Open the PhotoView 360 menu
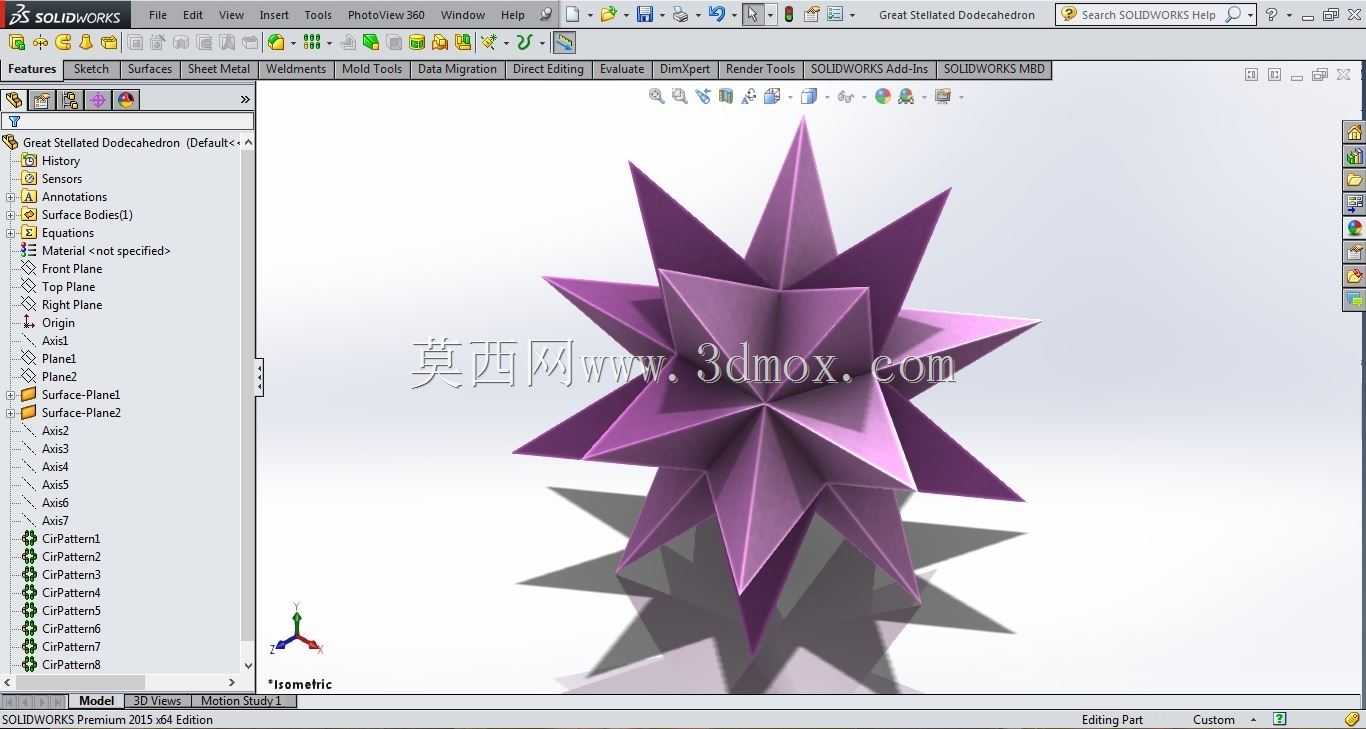1366x729 pixels. click(x=386, y=15)
